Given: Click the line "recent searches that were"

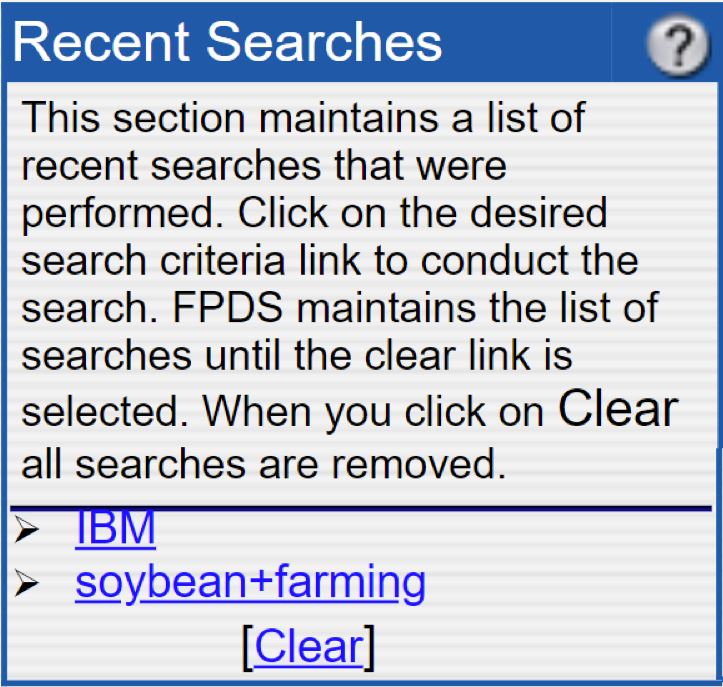Looking at the screenshot, I should pos(264,166).
